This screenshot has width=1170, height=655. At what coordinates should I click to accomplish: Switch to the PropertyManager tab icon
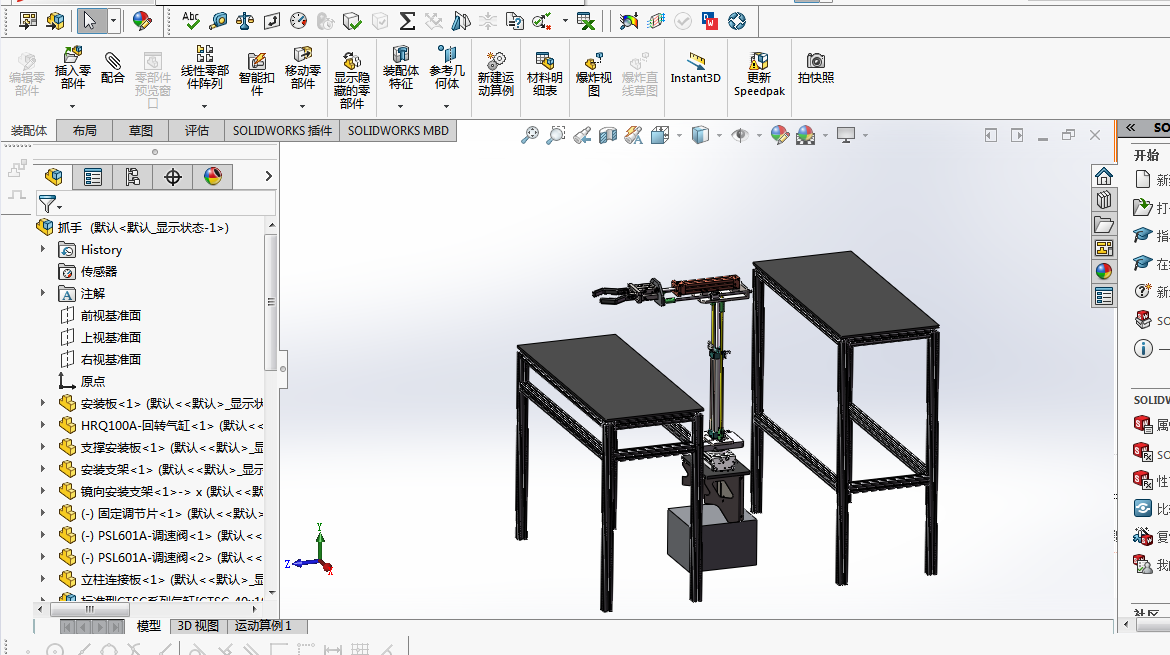coord(93,177)
